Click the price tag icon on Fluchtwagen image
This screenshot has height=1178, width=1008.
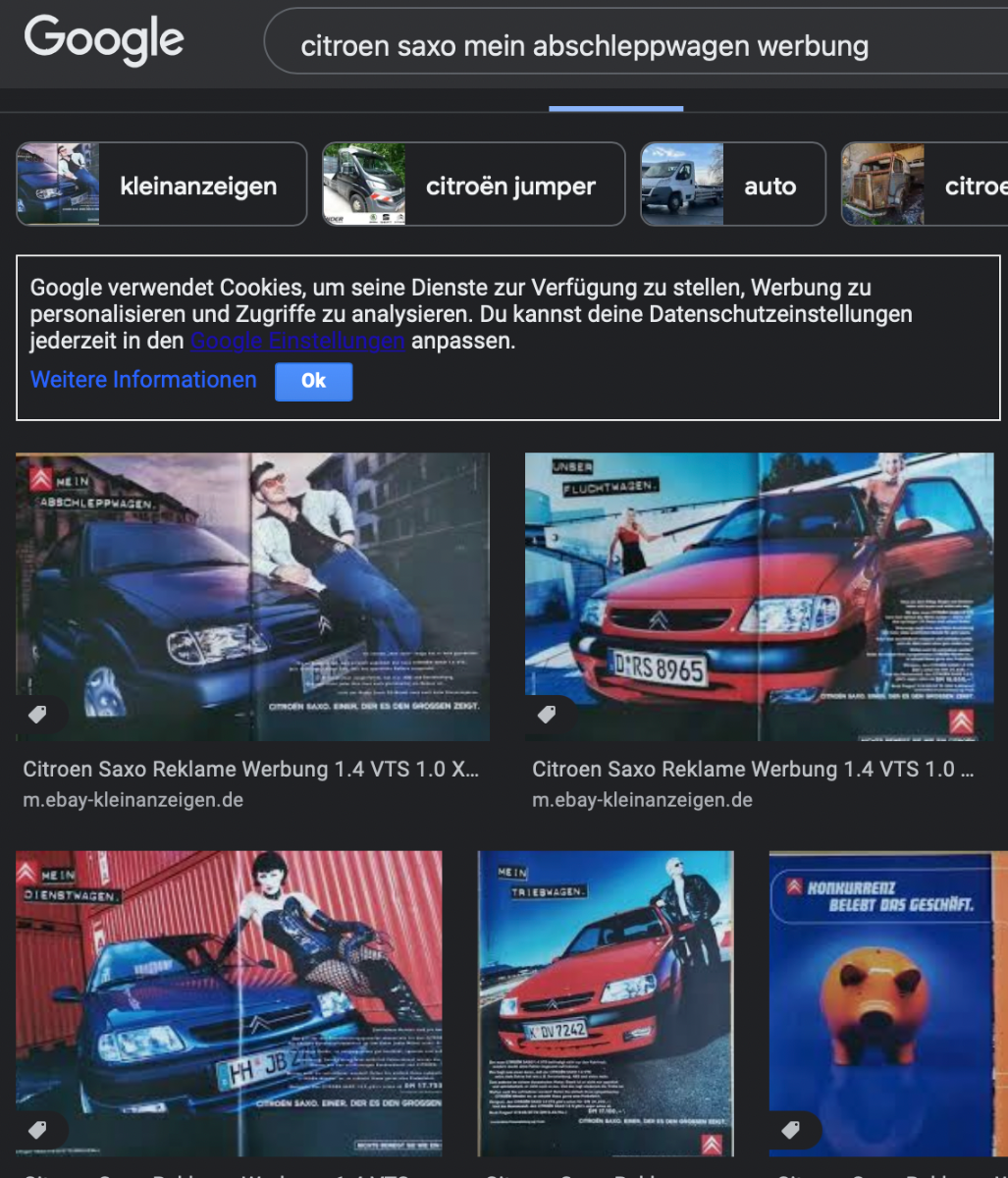[547, 715]
